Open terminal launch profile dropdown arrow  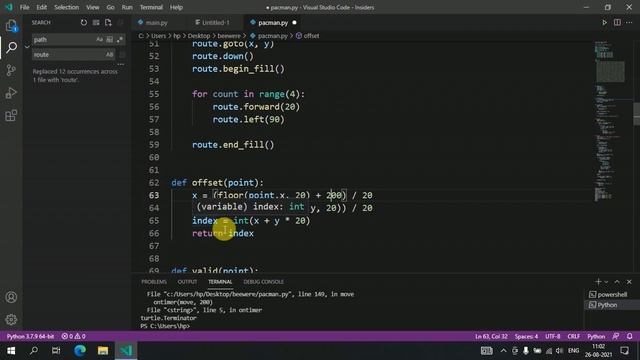(x=606, y=282)
